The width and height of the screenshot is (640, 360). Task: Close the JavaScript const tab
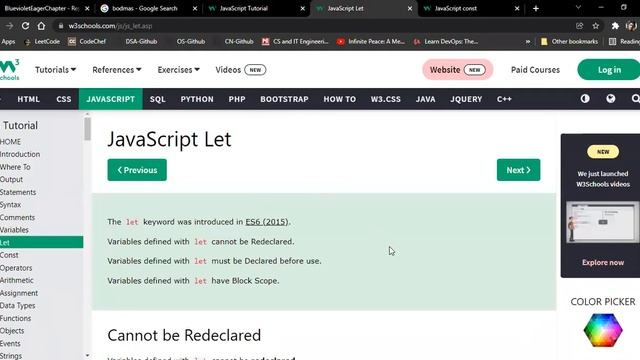click(x=517, y=8)
